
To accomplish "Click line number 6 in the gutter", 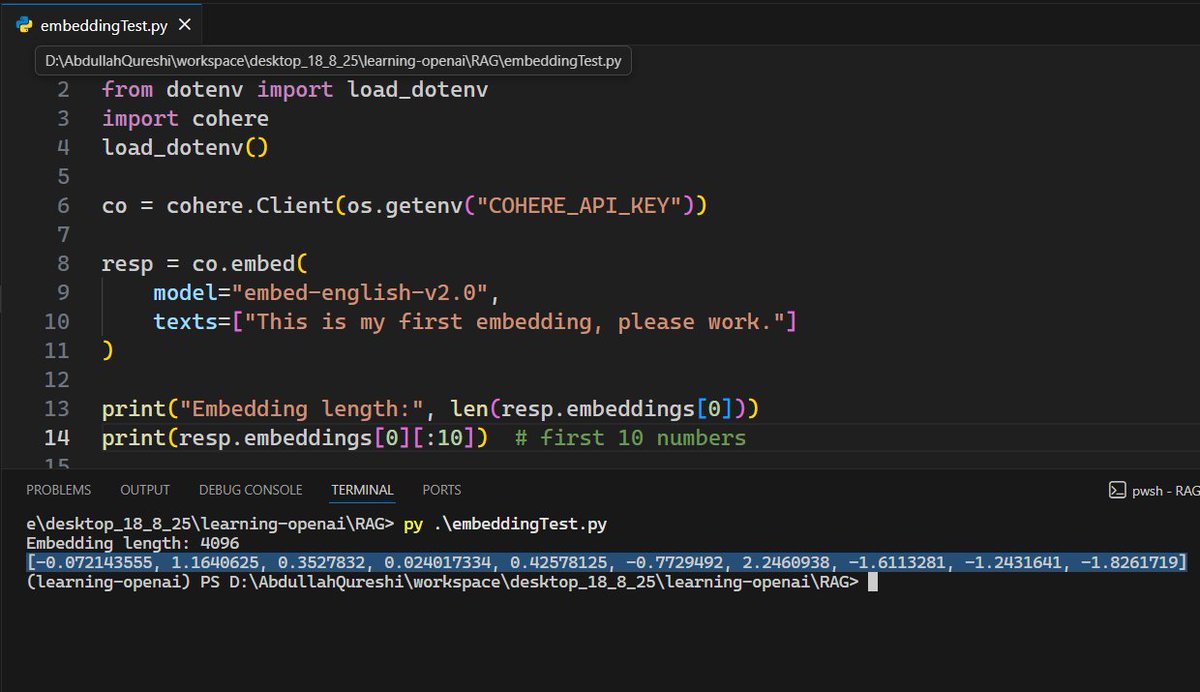I will tap(64, 206).
